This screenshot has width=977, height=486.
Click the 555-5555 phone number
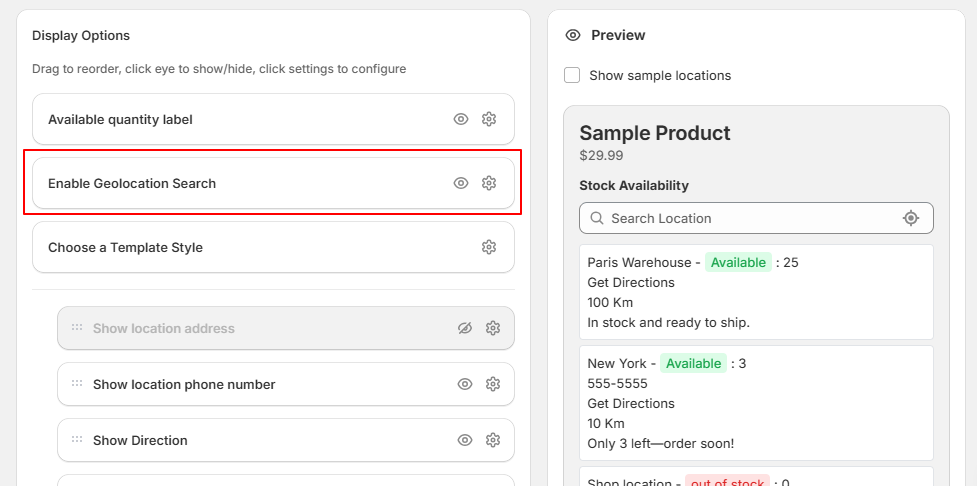pos(617,383)
